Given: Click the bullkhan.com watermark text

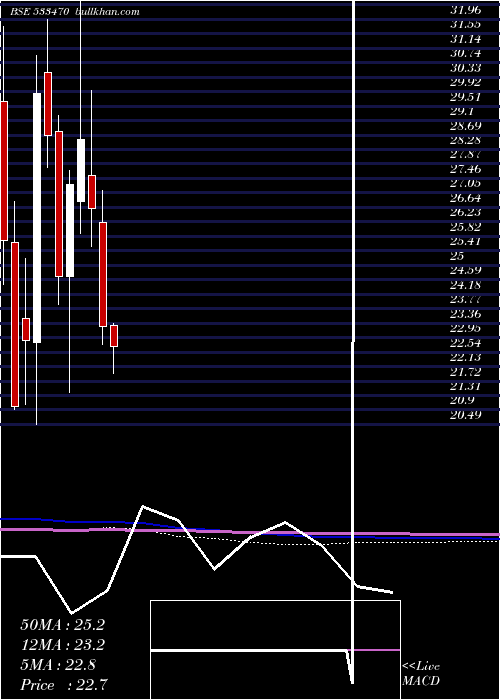Looking at the screenshot, I should (107, 12).
